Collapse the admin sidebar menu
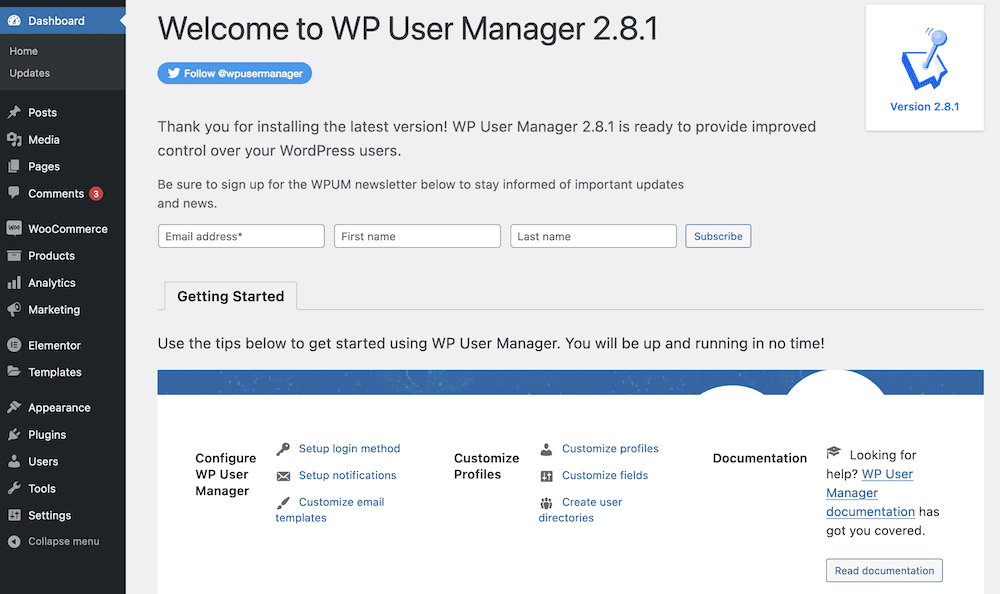The height and width of the screenshot is (594, 1000). (54, 541)
